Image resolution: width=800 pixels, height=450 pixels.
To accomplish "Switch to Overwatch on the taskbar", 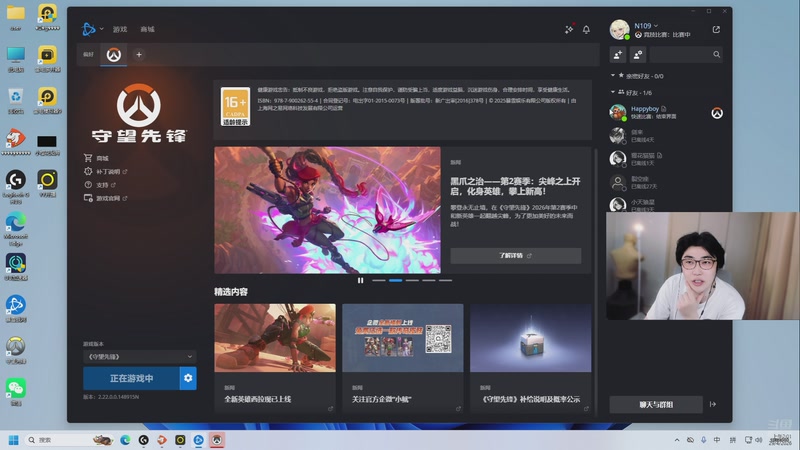I will pos(217,440).
